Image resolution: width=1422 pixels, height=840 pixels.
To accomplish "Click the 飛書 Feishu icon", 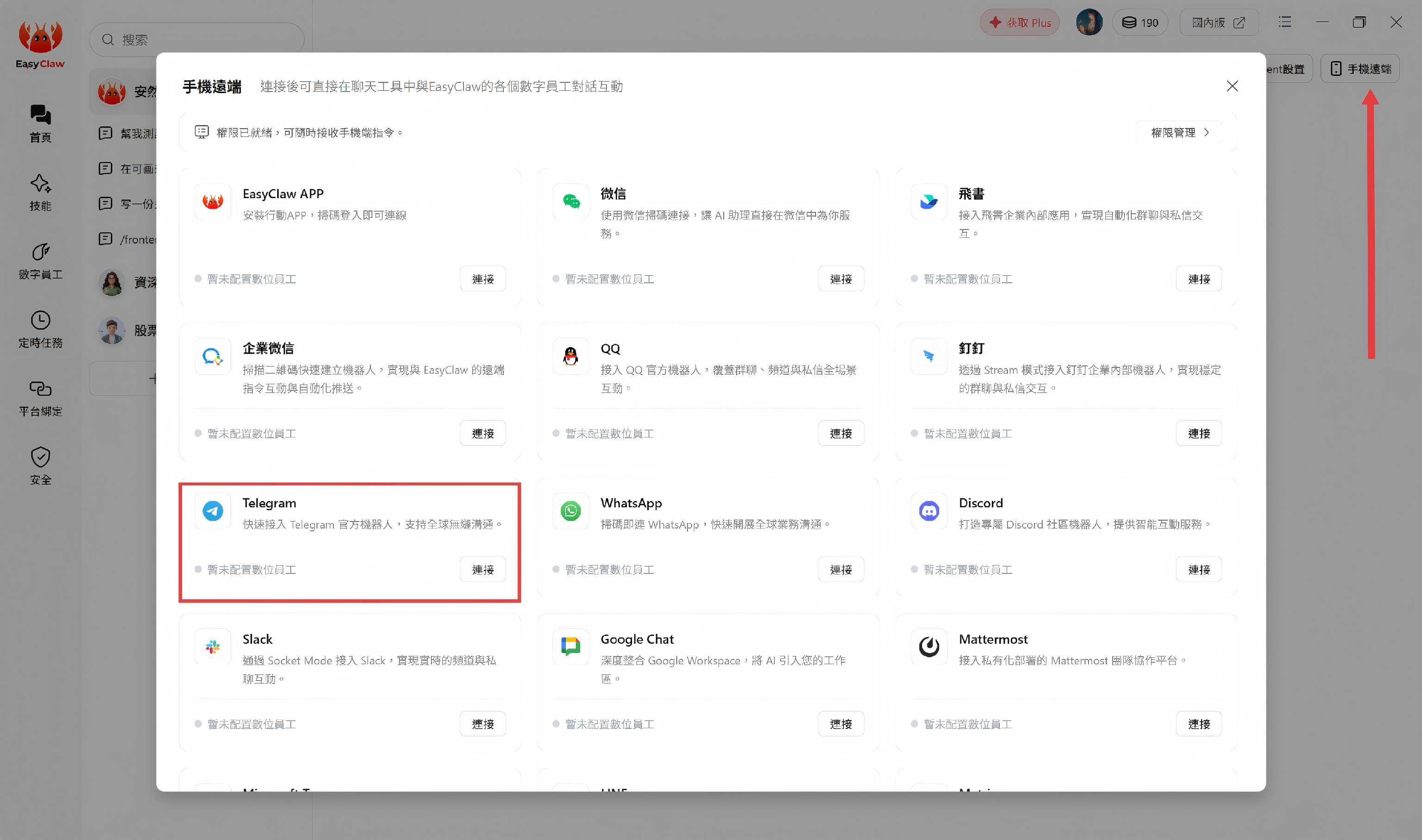I will [x=929, y=201].
